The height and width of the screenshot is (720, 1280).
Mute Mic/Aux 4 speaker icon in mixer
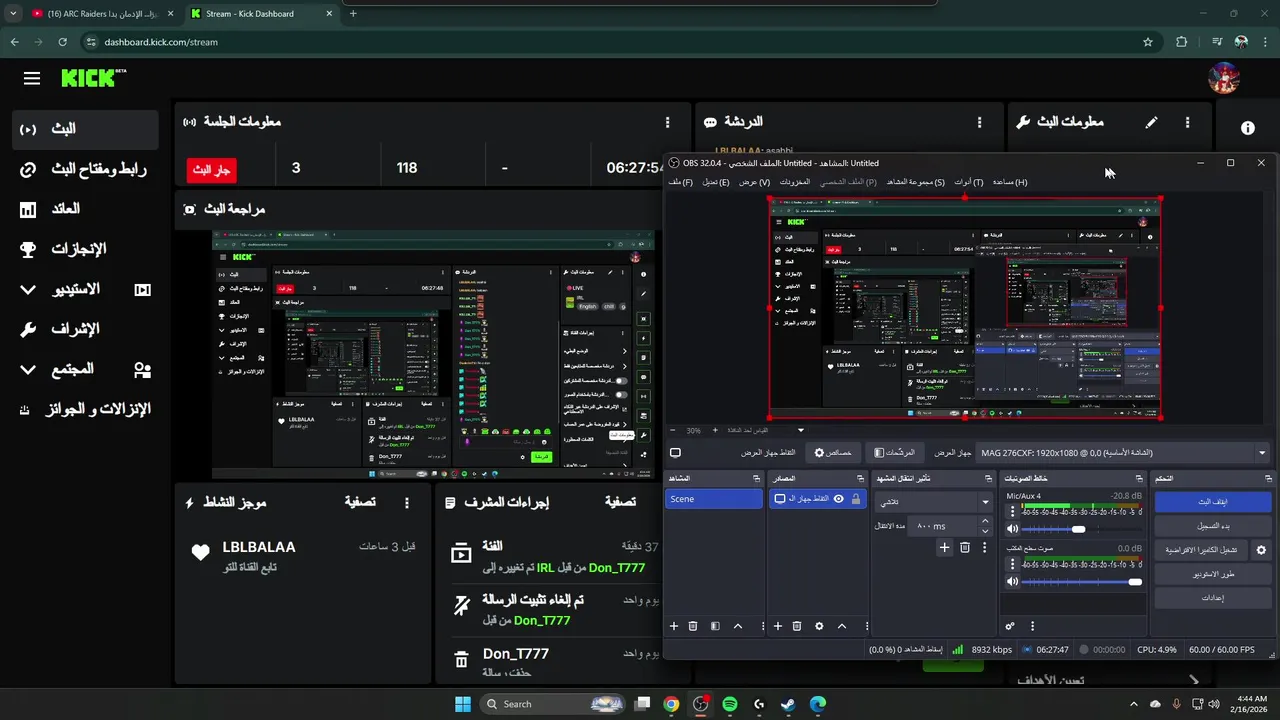click(x=1012, y=529)
